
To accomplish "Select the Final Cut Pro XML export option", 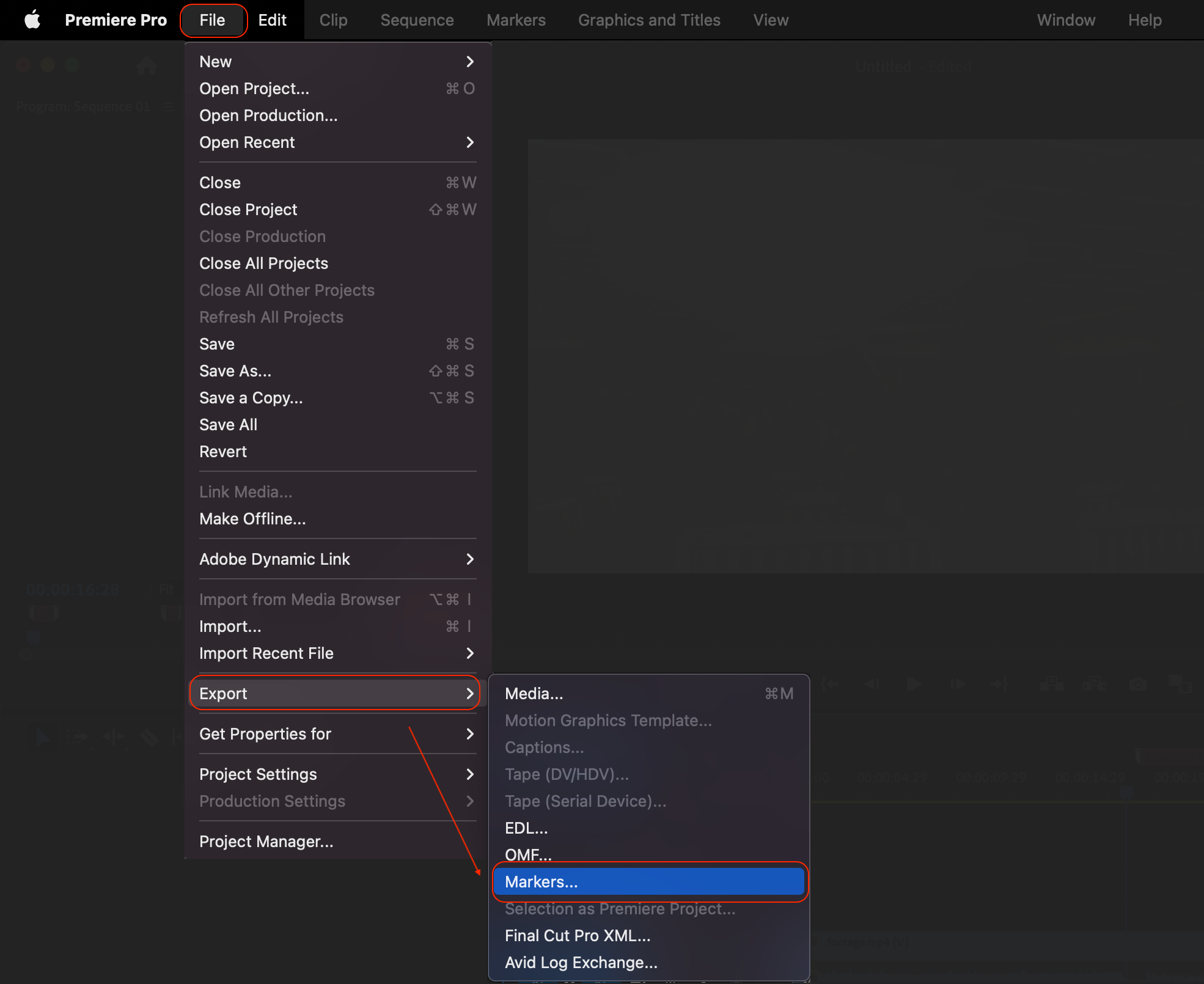I will pyautogui.click(x=577, y=935).
